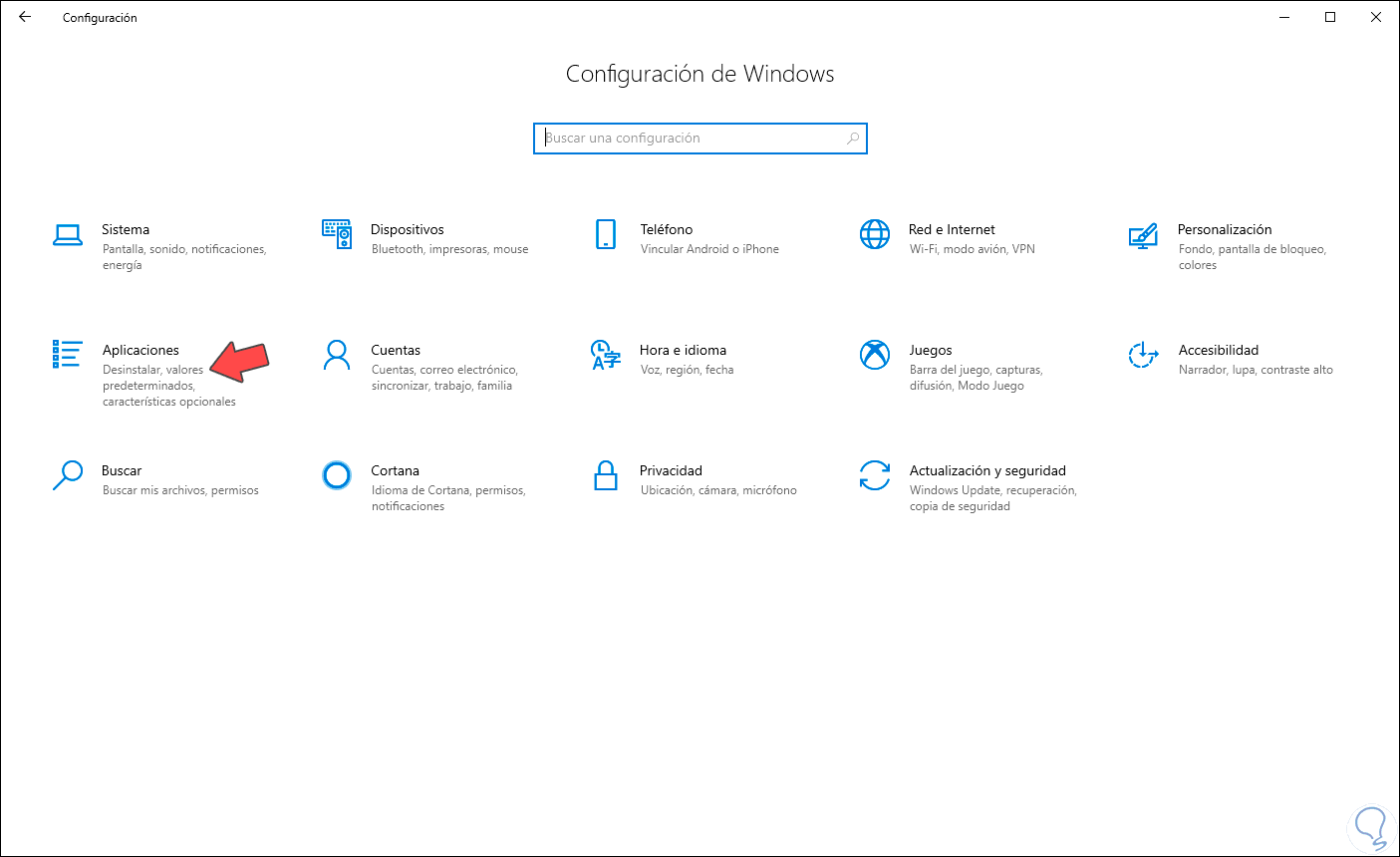Click 'Ubicación, cámara, micrófono' text
Image resolution: width=1400 pixels, height=857 pixels.
point(718,490)
